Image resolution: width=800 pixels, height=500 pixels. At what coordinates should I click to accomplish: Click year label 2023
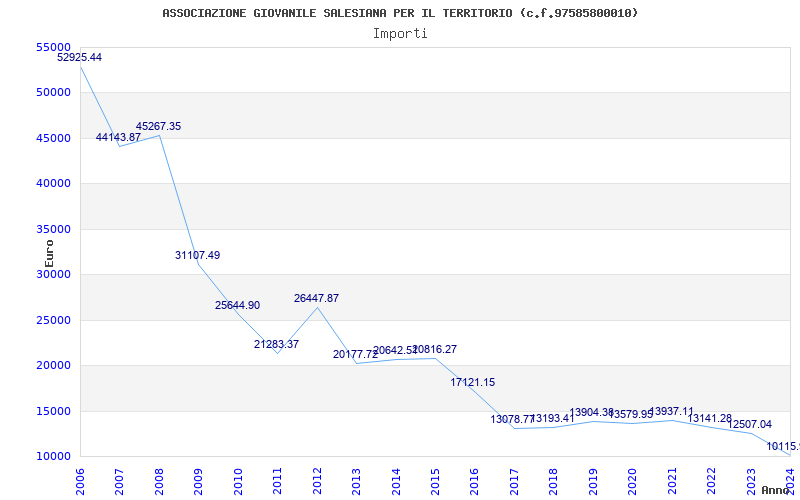tap(752, 481)
